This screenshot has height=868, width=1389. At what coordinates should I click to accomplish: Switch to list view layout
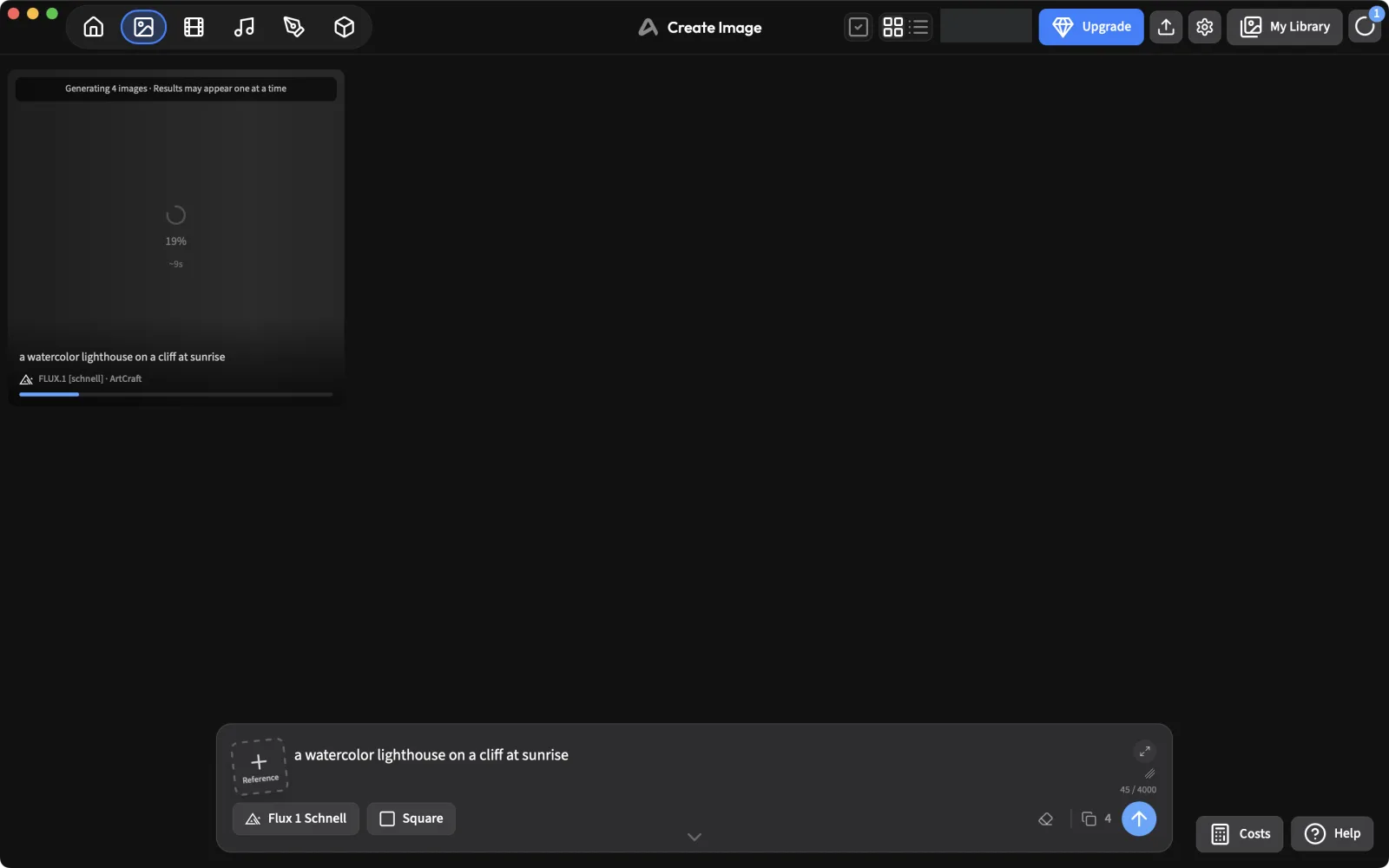[x=918, y=27]
